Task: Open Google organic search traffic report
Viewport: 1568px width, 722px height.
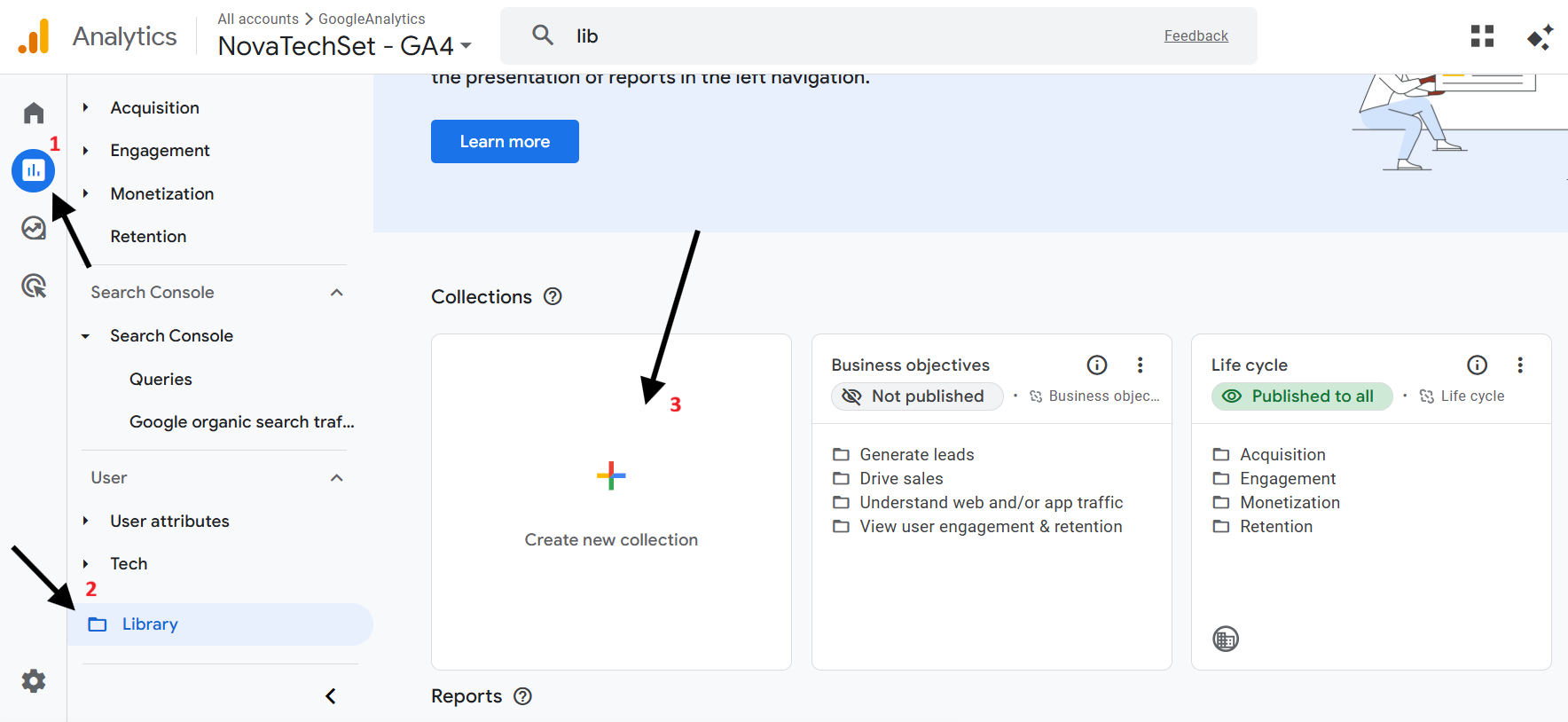Action: (241, 422)
